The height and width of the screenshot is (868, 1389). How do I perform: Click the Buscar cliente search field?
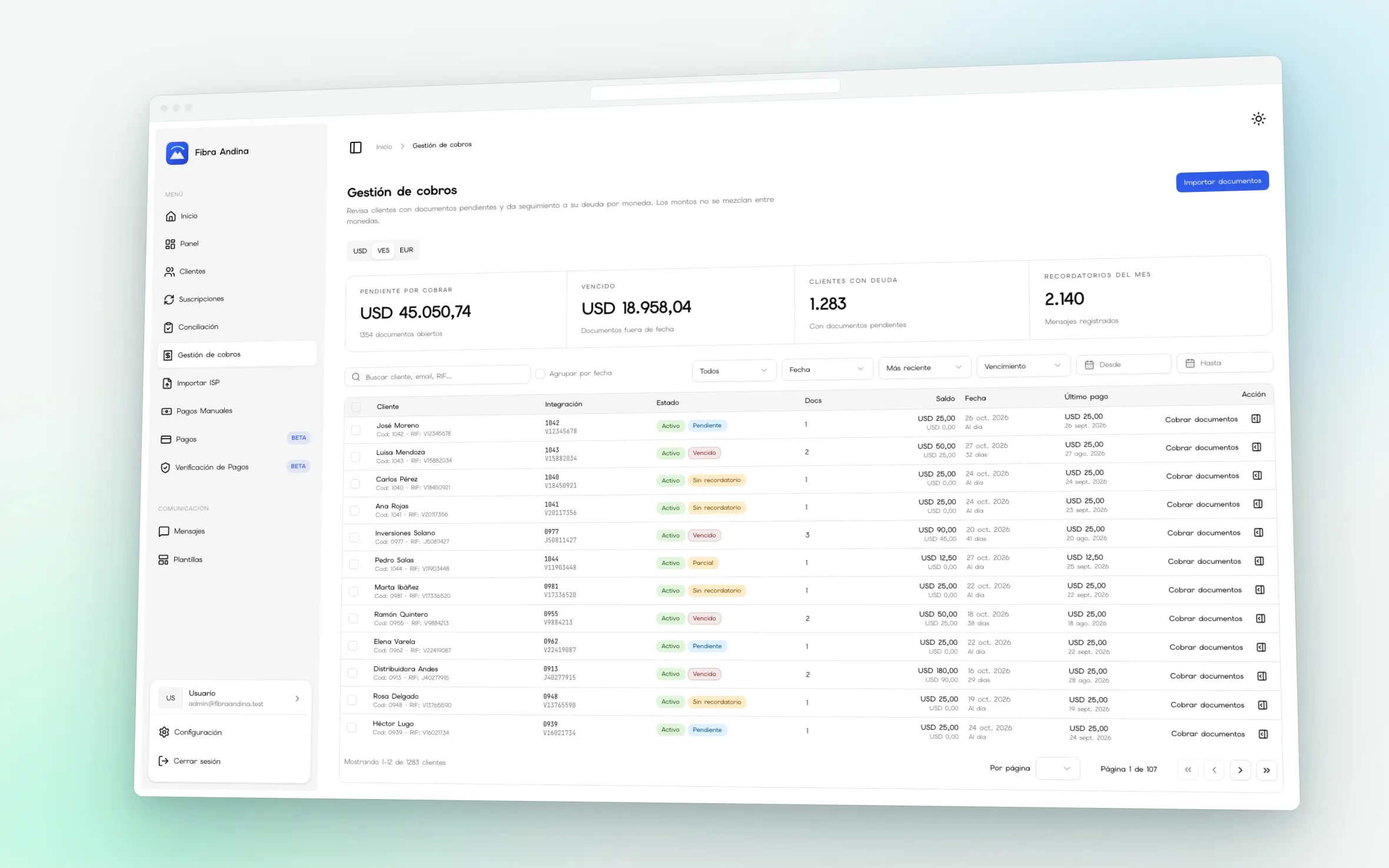(x=437, y=375)
